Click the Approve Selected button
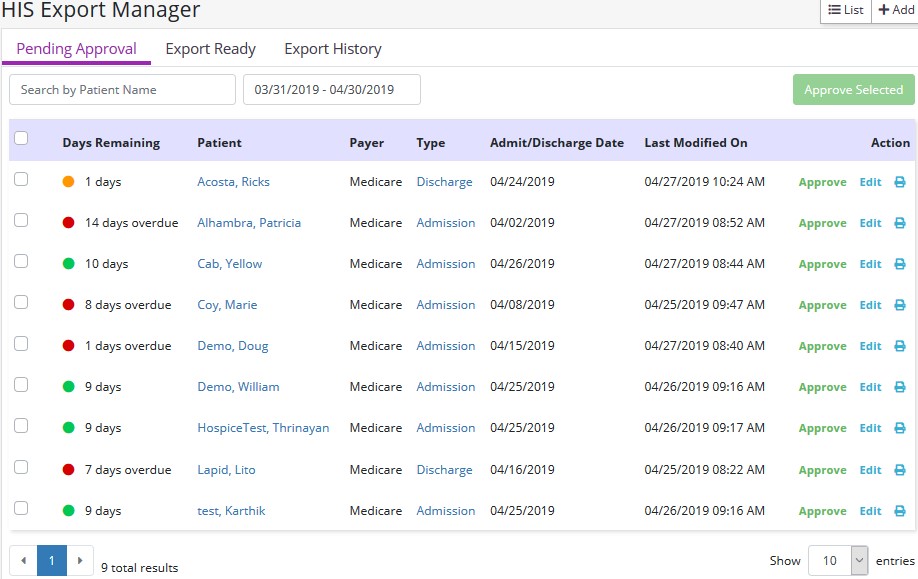Screen dimensions: 918x579 pos(853,90)
